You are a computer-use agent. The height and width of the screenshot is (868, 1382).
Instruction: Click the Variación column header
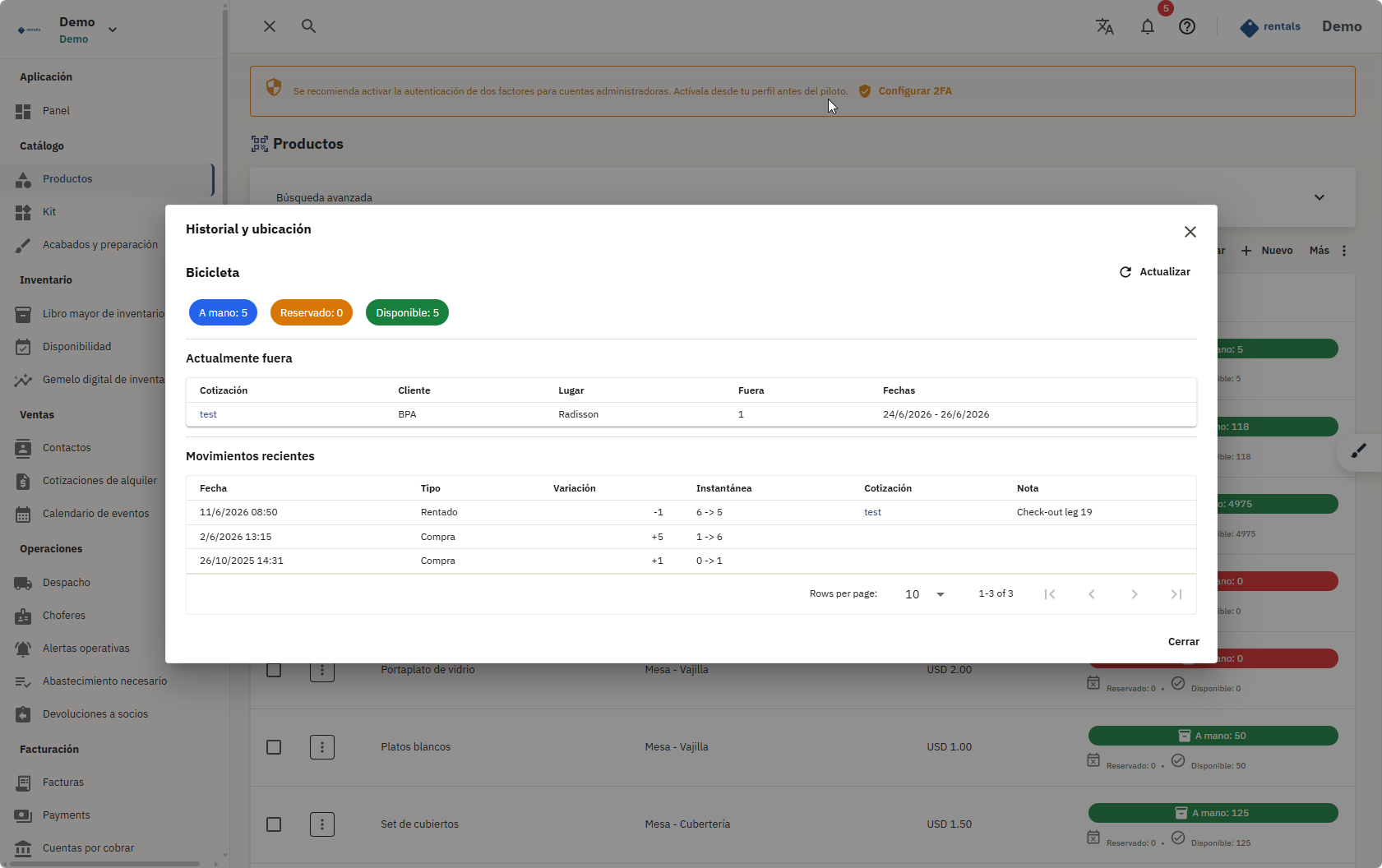574,488
